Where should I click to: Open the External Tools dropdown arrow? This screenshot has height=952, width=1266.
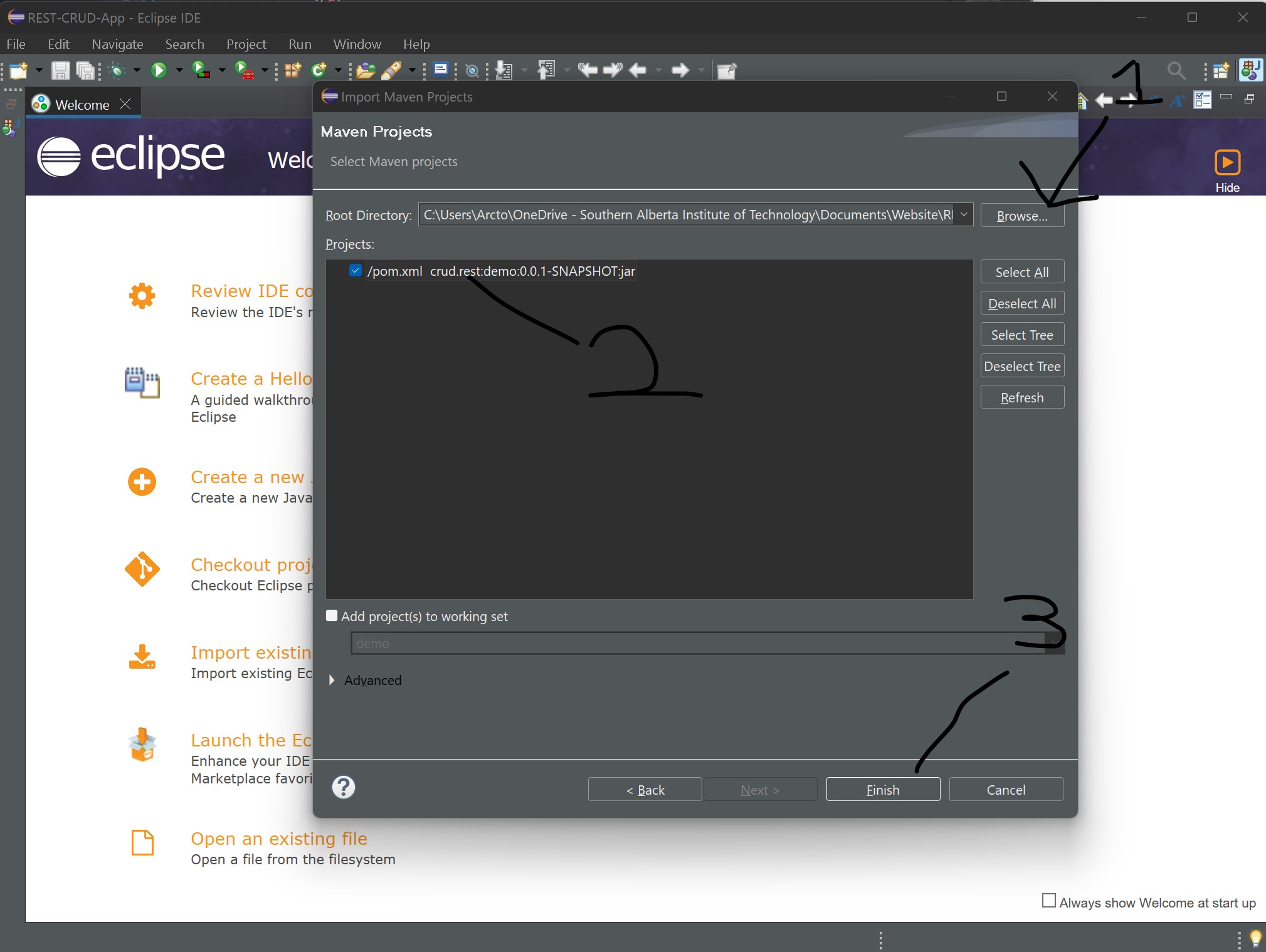point(265,70)
